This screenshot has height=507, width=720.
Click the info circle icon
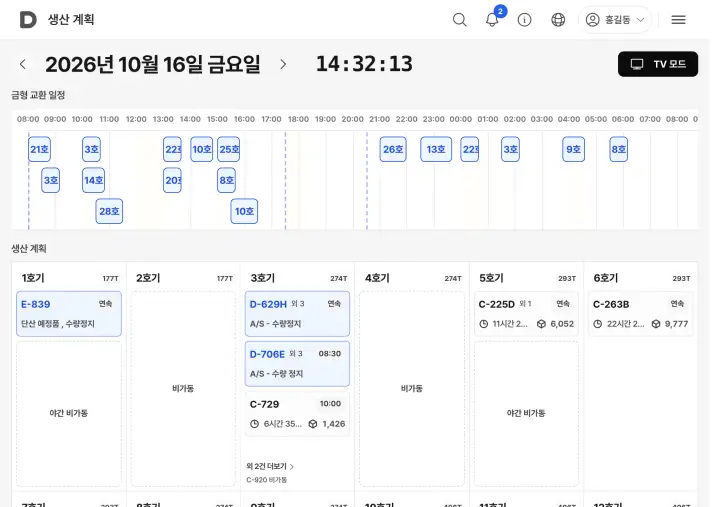click(524, 20)
